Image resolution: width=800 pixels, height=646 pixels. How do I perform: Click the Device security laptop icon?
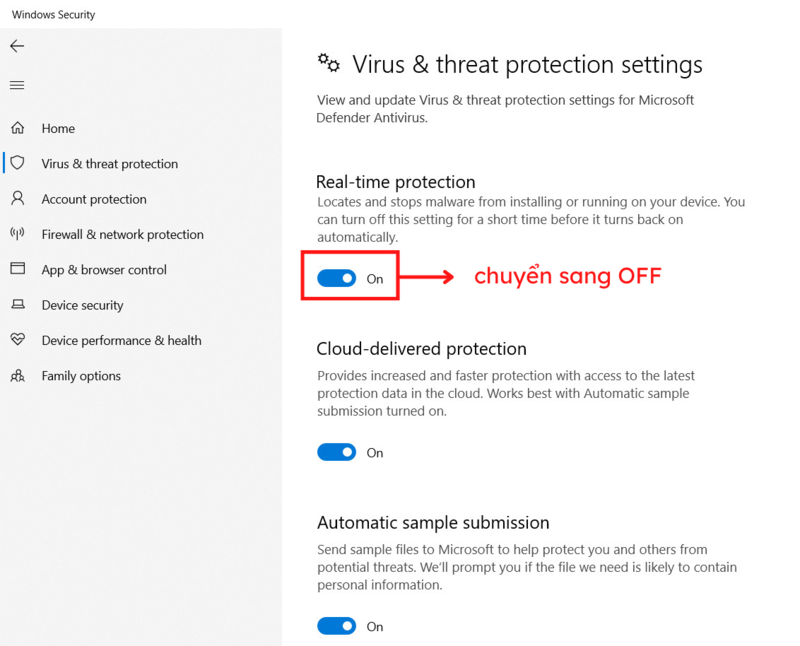[x=18, y=305]
